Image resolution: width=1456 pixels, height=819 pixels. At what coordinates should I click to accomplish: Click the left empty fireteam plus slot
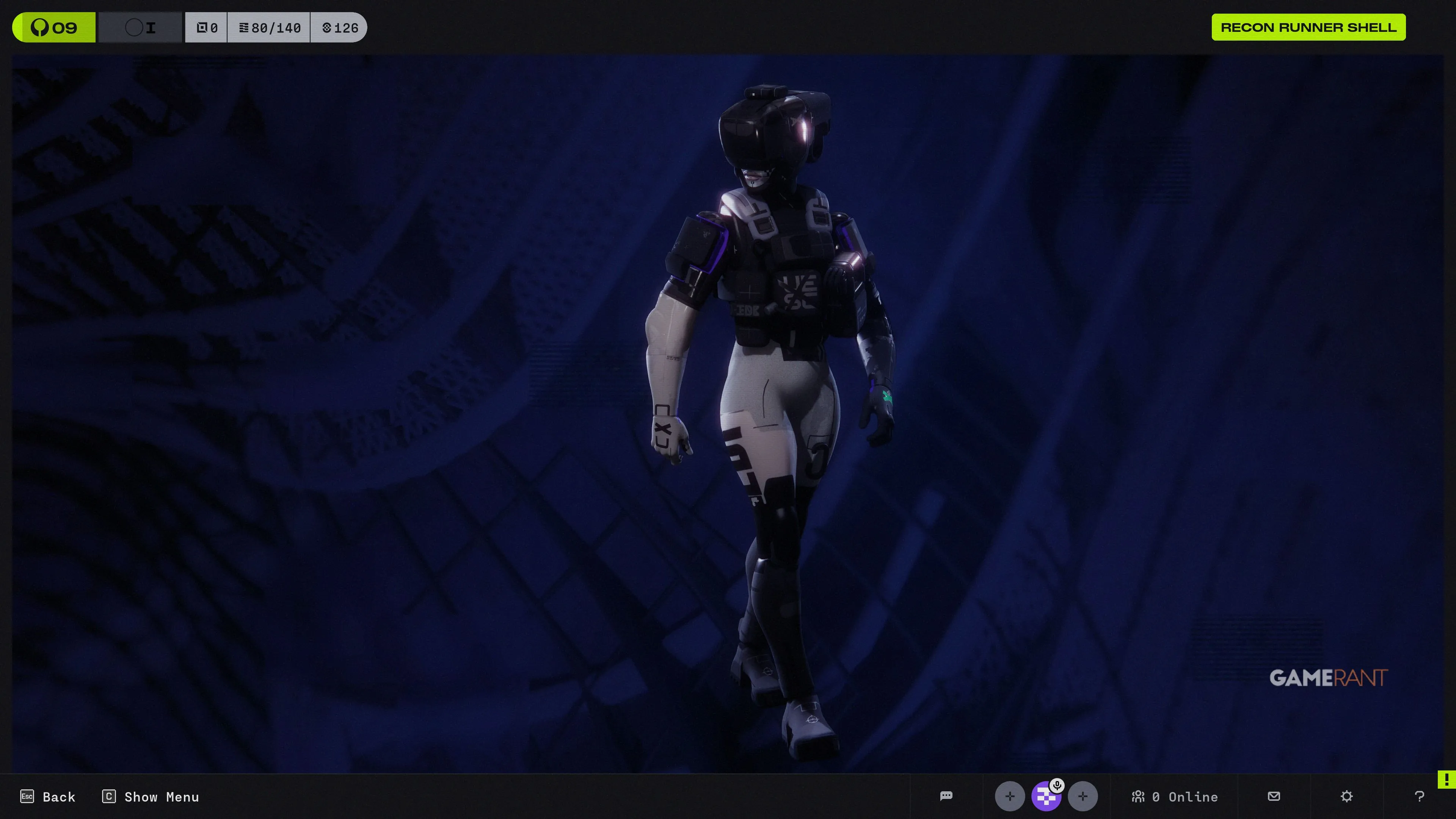(1009, 796)
